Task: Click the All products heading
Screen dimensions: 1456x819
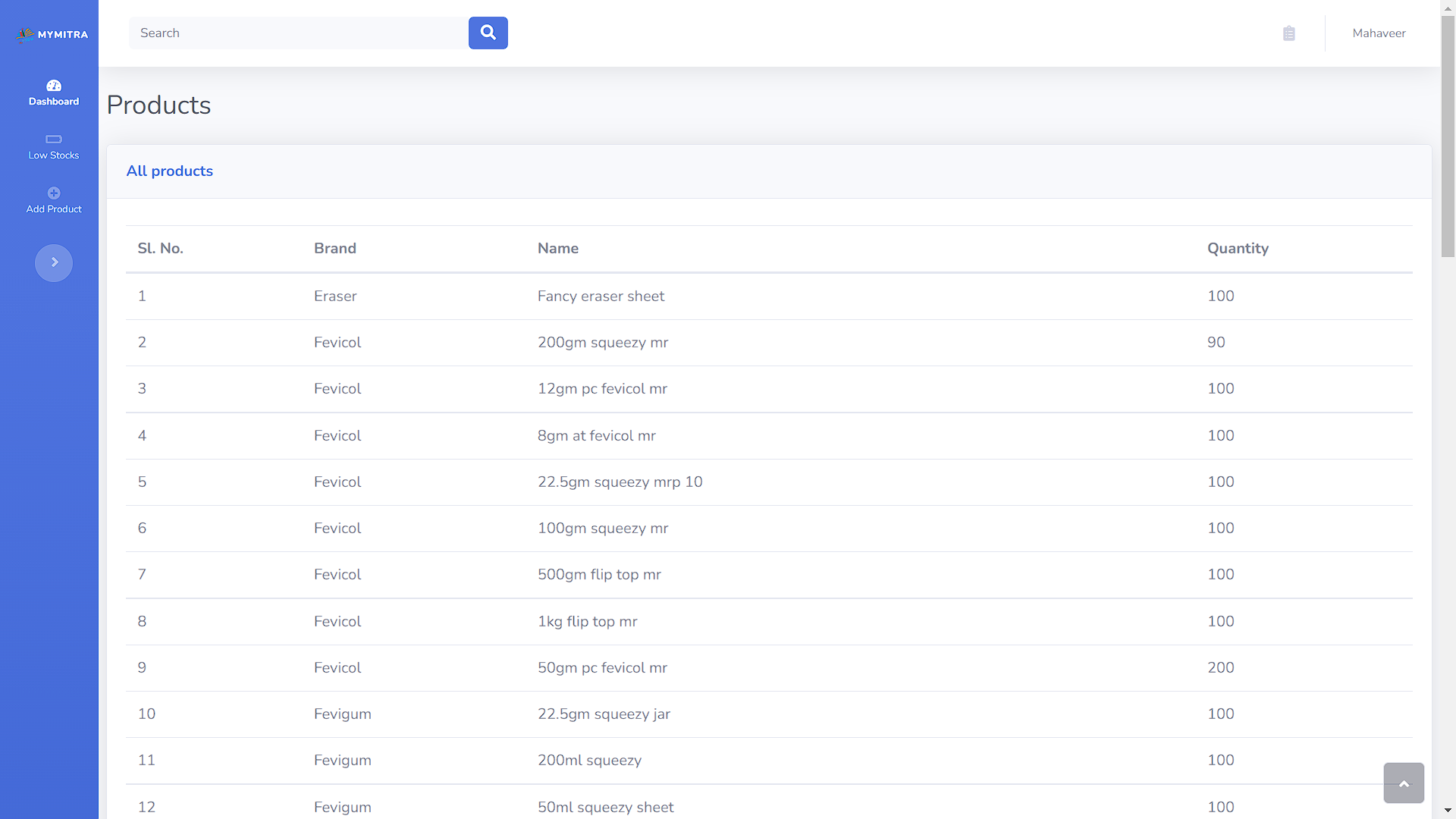Action: [170, 171]
